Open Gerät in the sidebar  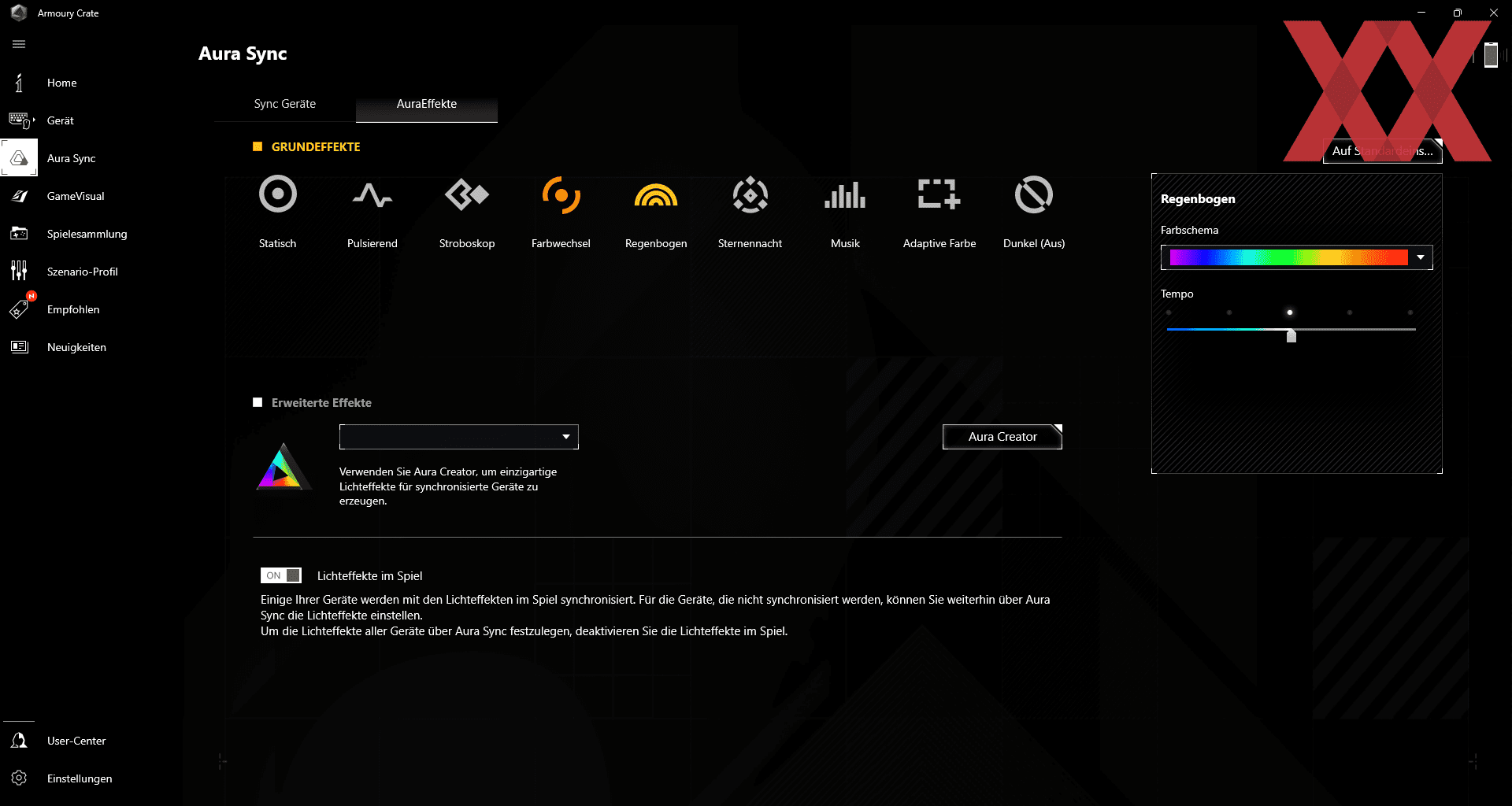click(x=61, y=120)
